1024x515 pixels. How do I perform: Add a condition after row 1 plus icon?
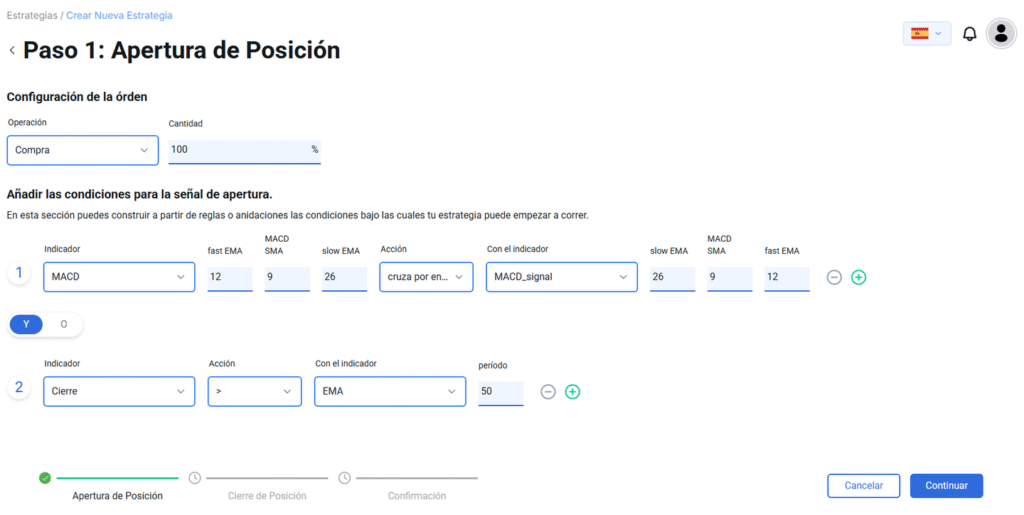tap(859, 277)
